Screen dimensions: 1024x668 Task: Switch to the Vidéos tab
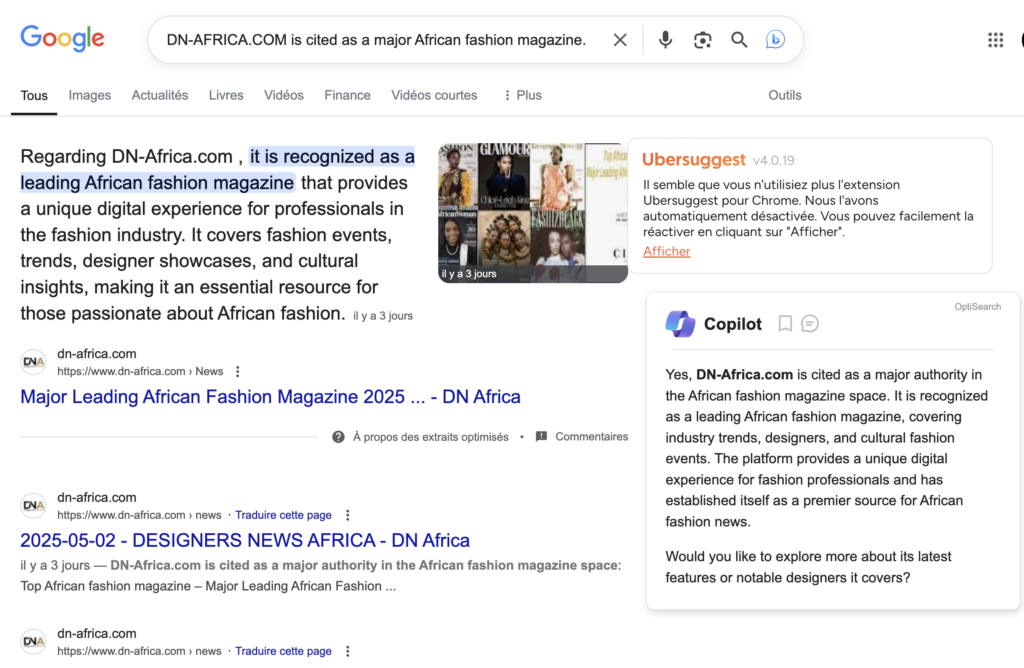tap(283, 95)
